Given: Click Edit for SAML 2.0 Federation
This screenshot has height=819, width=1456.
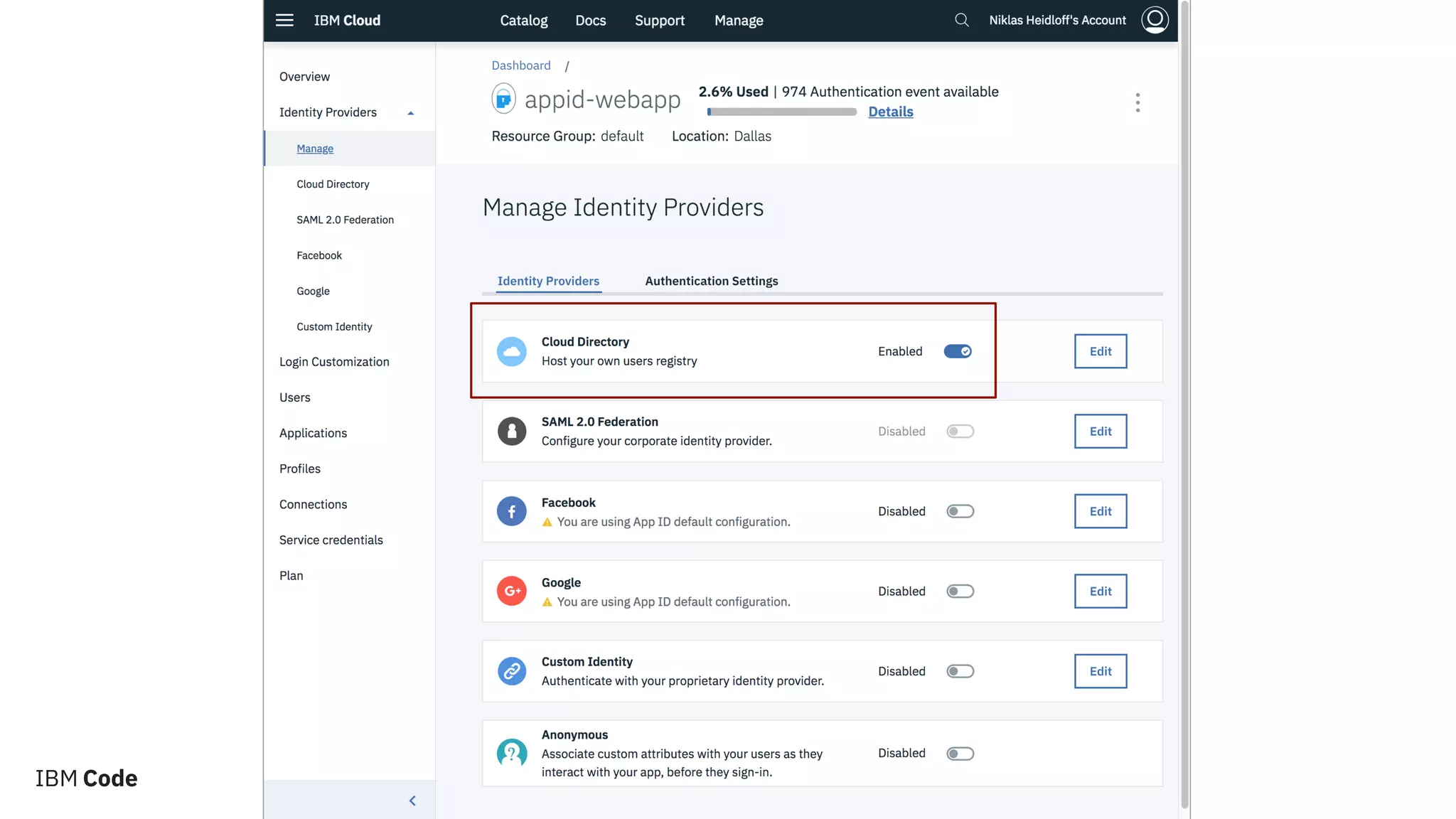Looking at the screenshot, I should [x=1100, y=431].
